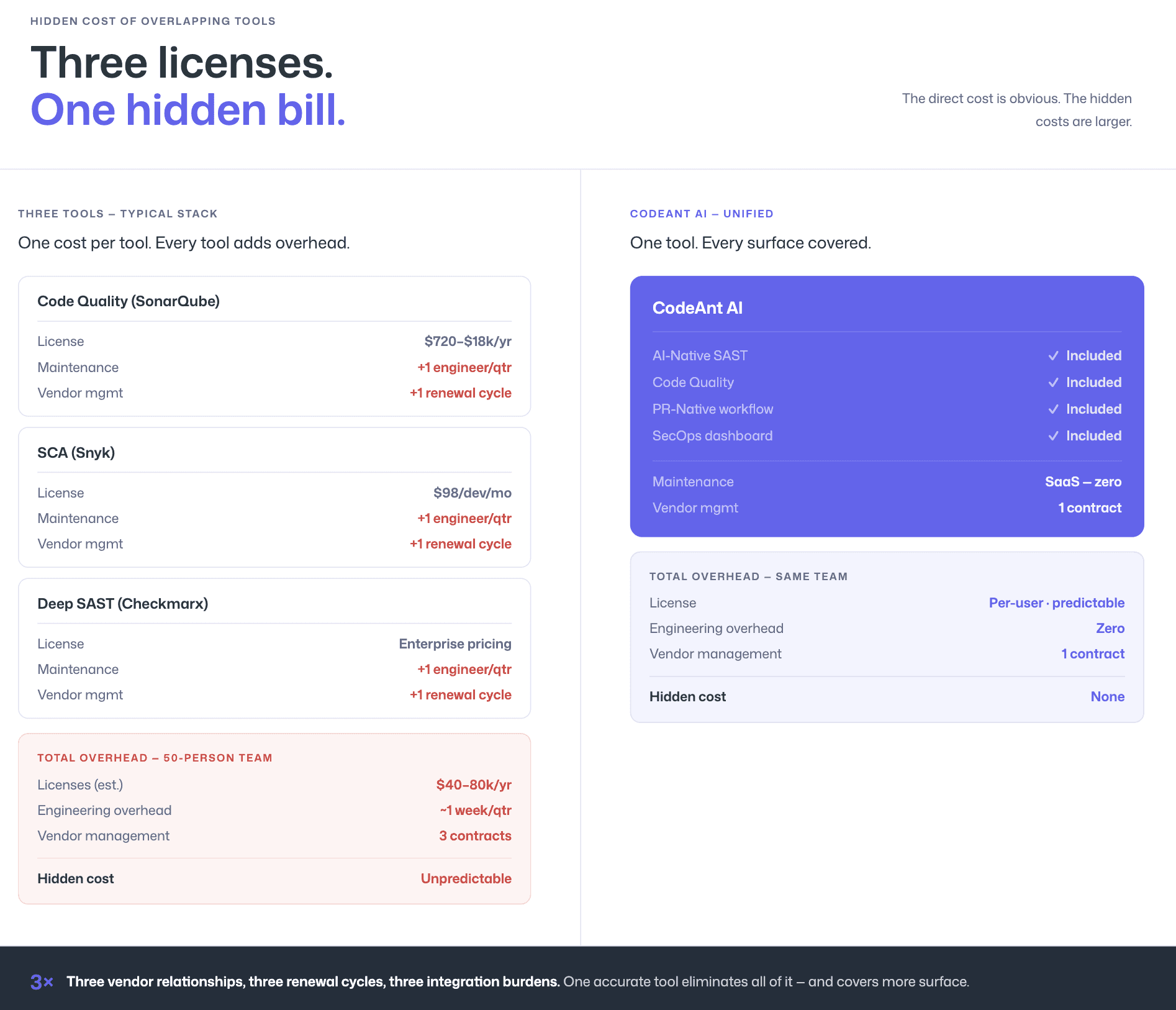Click the '$40–80k/yr' licenses estimate
The image size is (1176, 1010).
474,785
